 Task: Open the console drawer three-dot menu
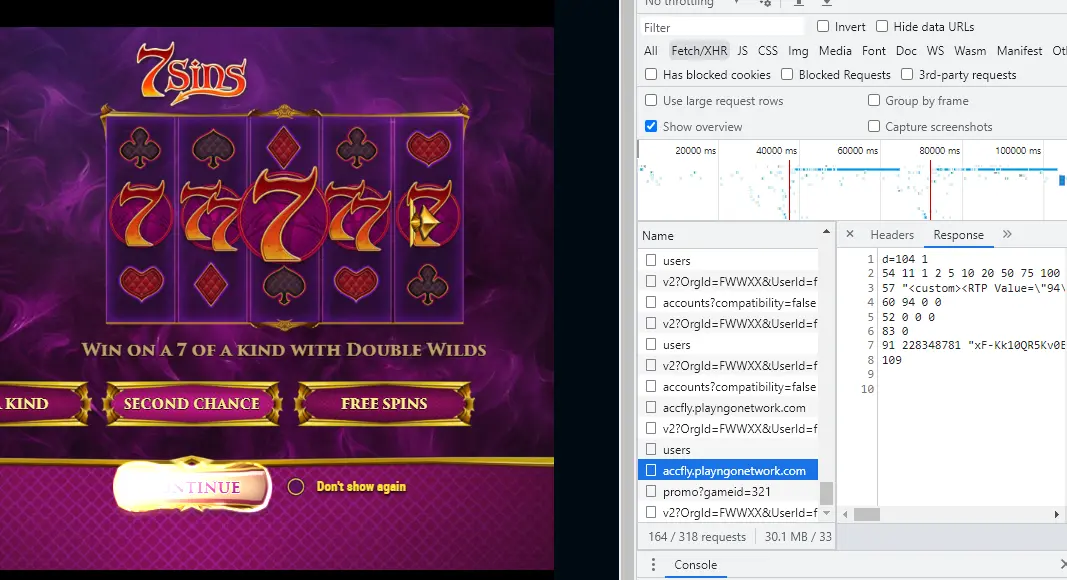click(x=653, y=564)
